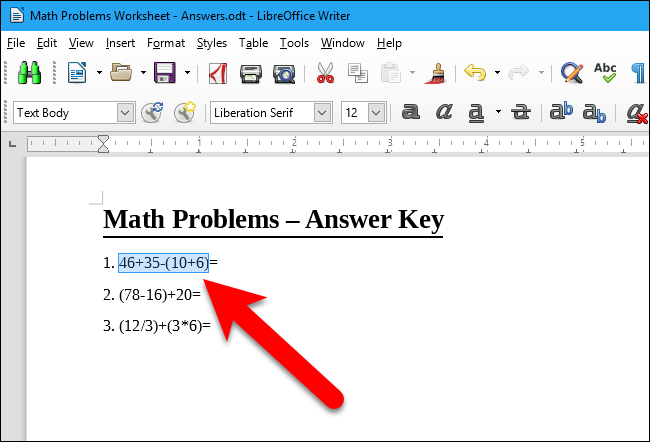Click the Redo arrow icon
This screenshot has height=442, width=650.
(x=519, y=73)
